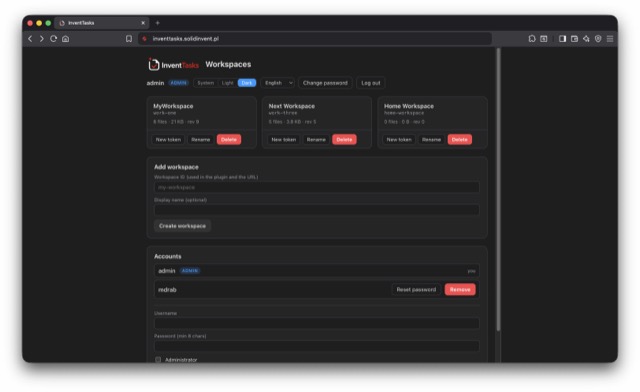Check the Administrator checkbox
This screenshot has height=392, width=640.
[x=158, y=360]
